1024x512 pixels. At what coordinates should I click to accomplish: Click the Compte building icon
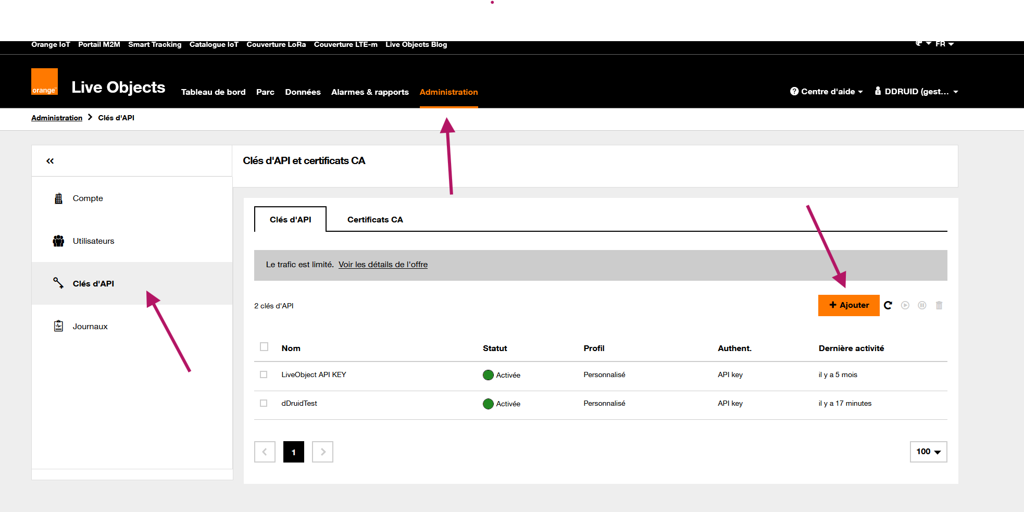coord(58,199)
